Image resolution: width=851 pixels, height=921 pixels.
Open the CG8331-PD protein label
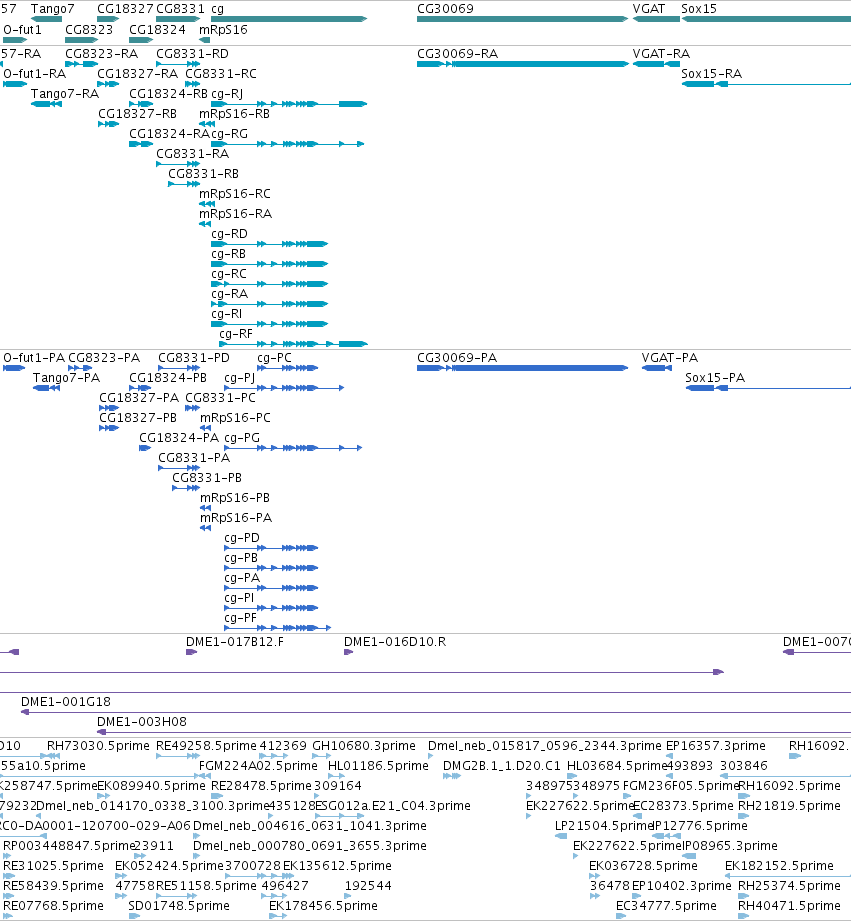point(194,358)
